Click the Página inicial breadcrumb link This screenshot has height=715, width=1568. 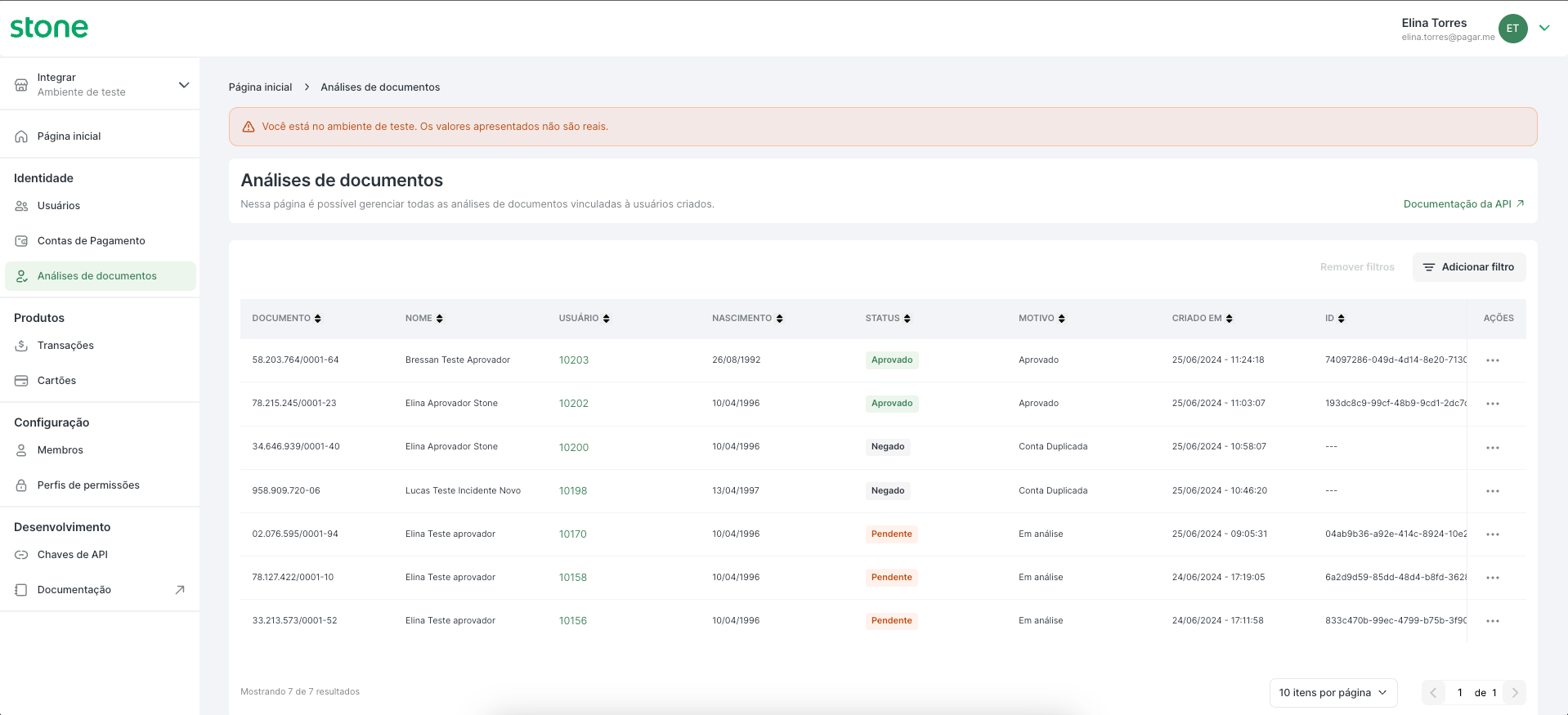coord(260,87)
